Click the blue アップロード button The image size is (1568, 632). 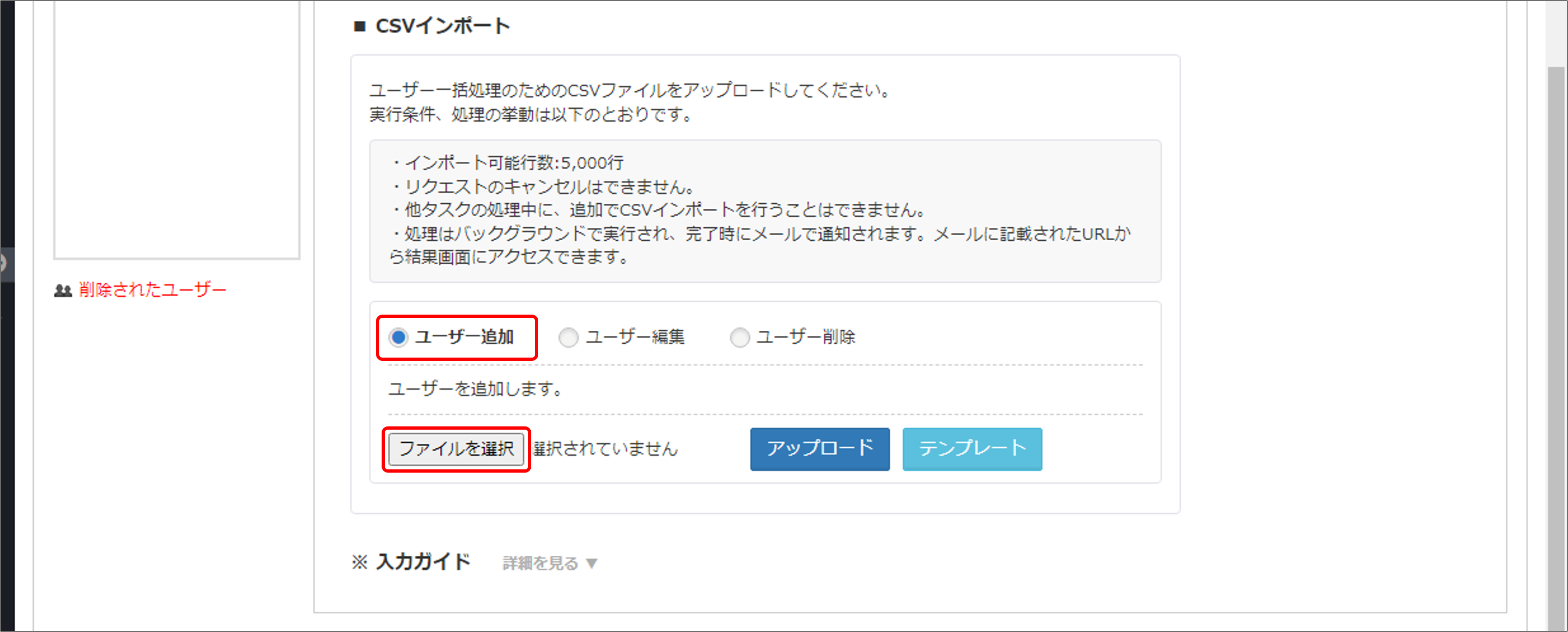pyautogui.click(x=819, y=450)
